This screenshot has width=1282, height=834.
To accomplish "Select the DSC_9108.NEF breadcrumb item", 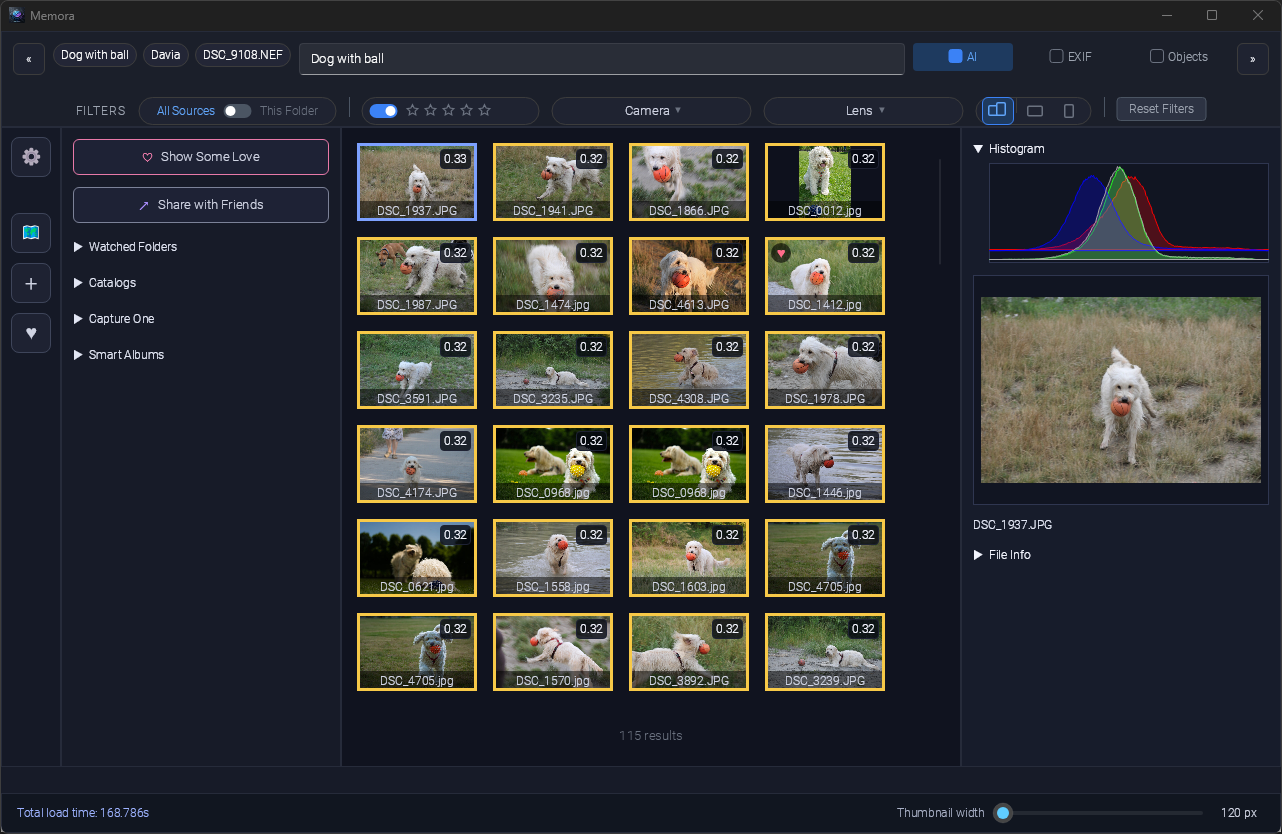I will click(x=242, y=55).
